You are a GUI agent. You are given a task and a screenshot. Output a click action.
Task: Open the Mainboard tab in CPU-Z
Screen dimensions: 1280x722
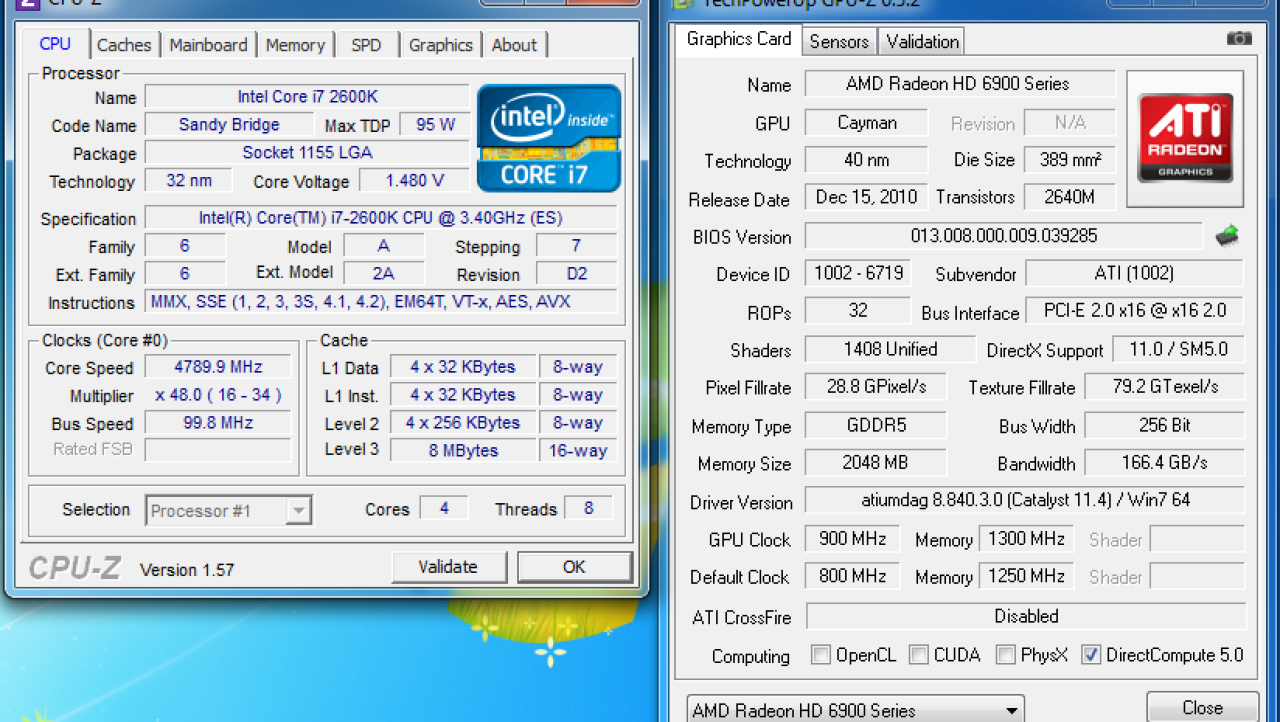click(x=208, y=45)
